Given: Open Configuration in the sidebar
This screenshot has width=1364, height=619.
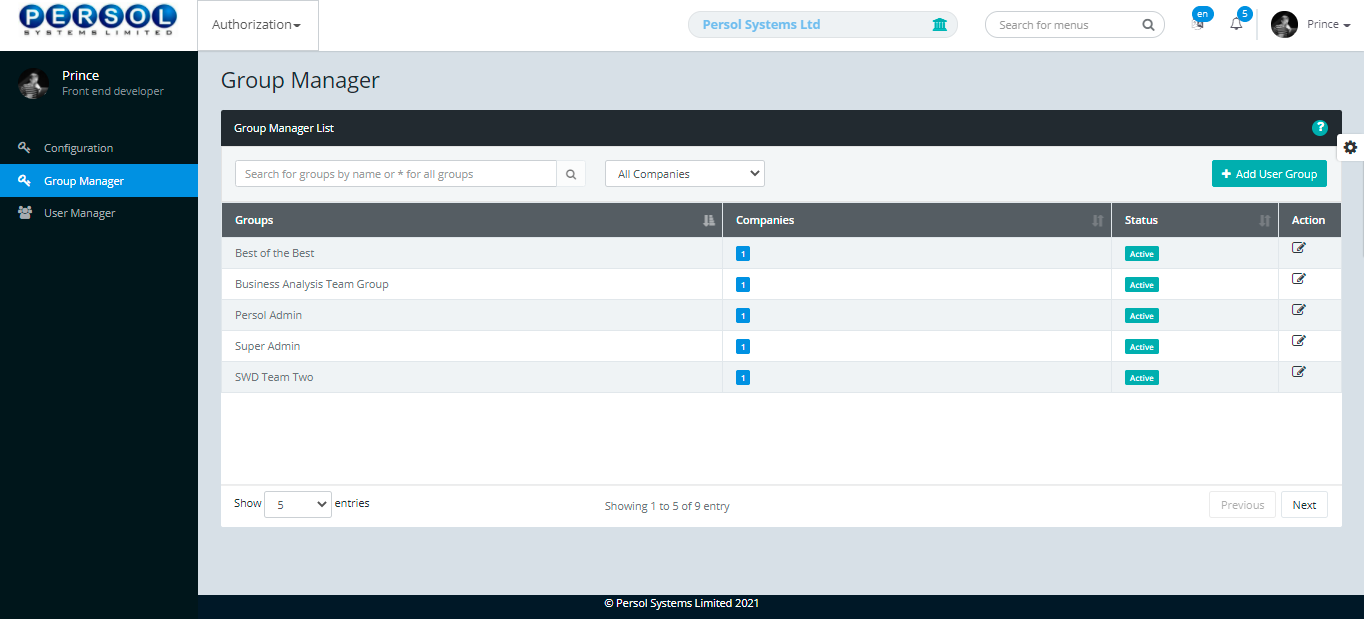Looking at the screenshot, I should coord(99,148).
